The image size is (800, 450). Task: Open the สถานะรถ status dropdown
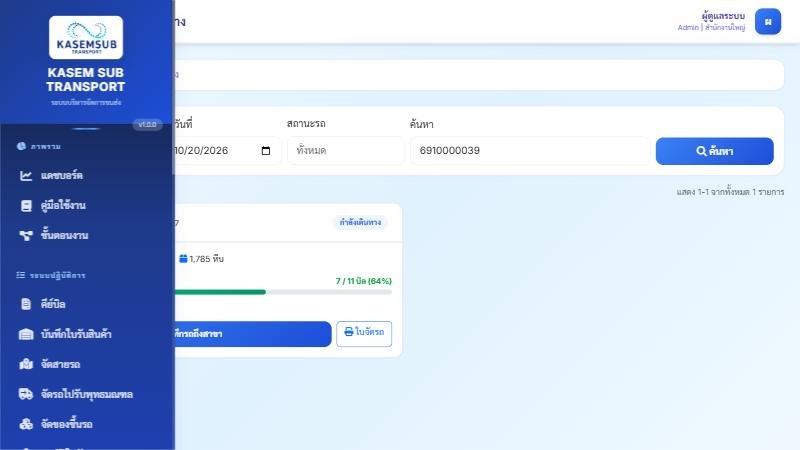coord(346,151)
